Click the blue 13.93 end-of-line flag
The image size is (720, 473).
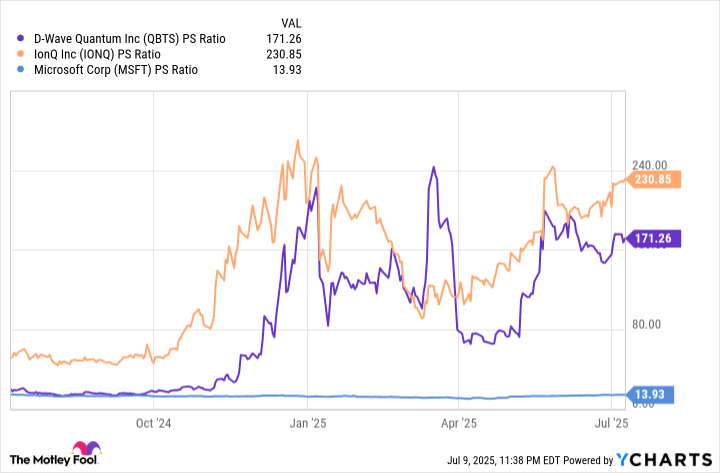(x=653, y=396)
